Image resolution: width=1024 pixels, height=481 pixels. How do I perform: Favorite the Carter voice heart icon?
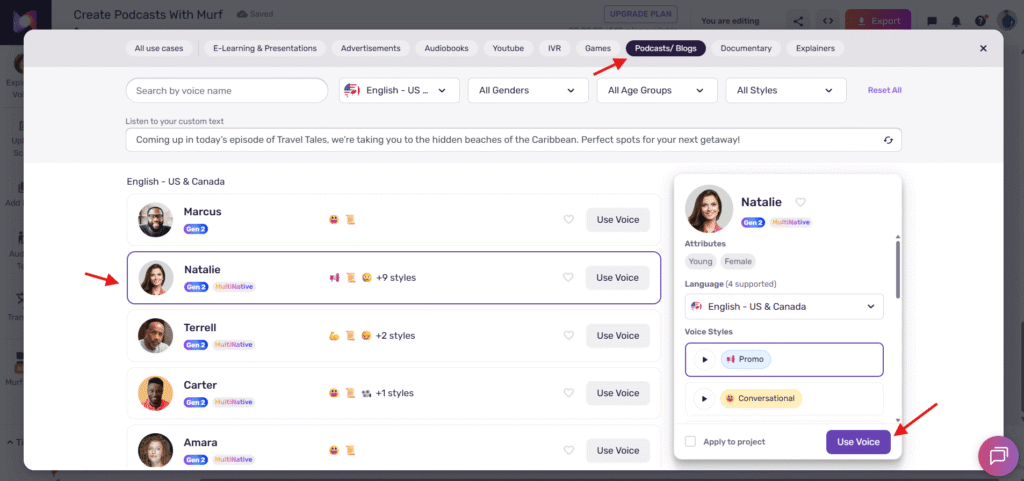click(x=569, y=393)
